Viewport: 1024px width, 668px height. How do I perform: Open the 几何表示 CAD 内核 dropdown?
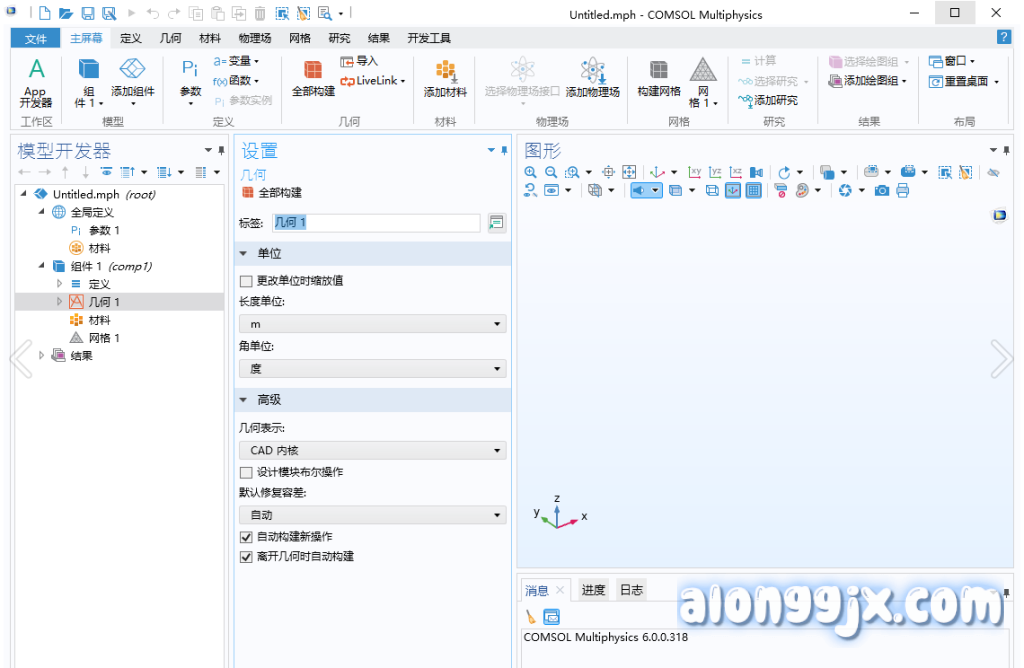tap(372, 451)
